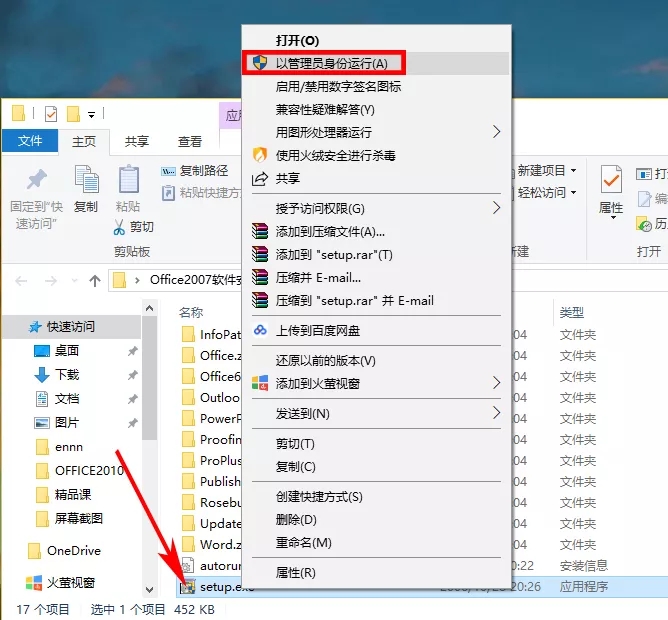668x620 pixels.
Task: Click the Cut (剪切) scissors icon in the ribbon
Action: [119, 227]
